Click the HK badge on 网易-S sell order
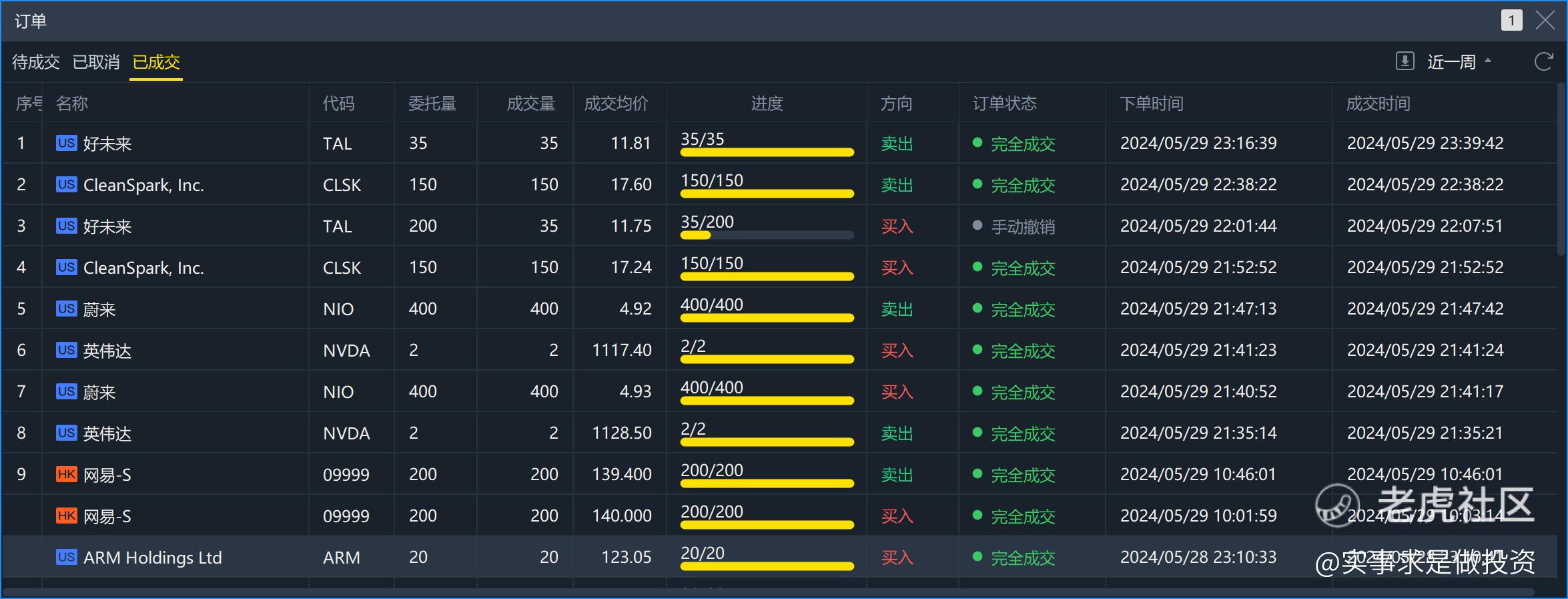1568x599 pixels. click(x=66, y=474)
